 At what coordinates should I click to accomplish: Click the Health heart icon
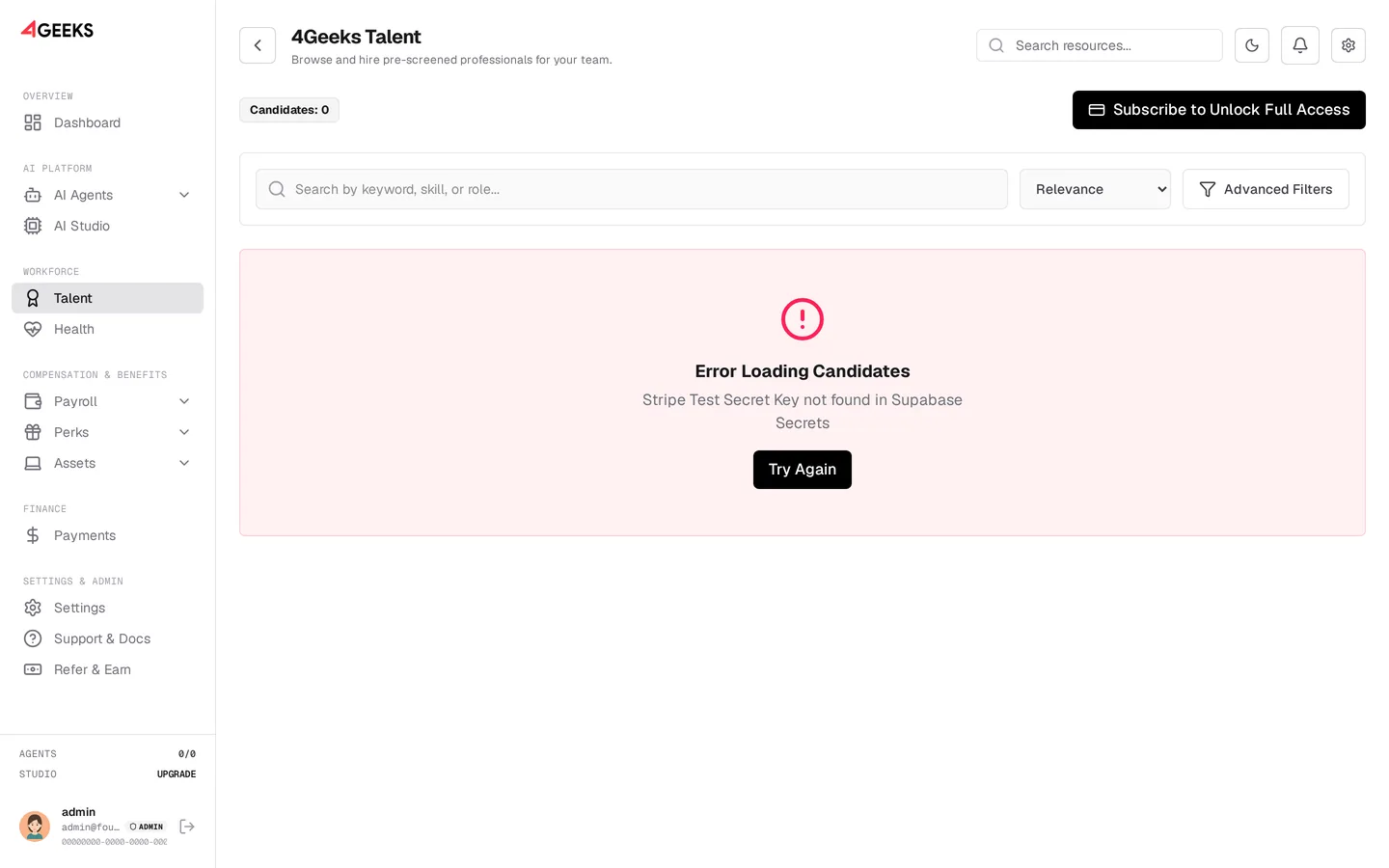33,329
